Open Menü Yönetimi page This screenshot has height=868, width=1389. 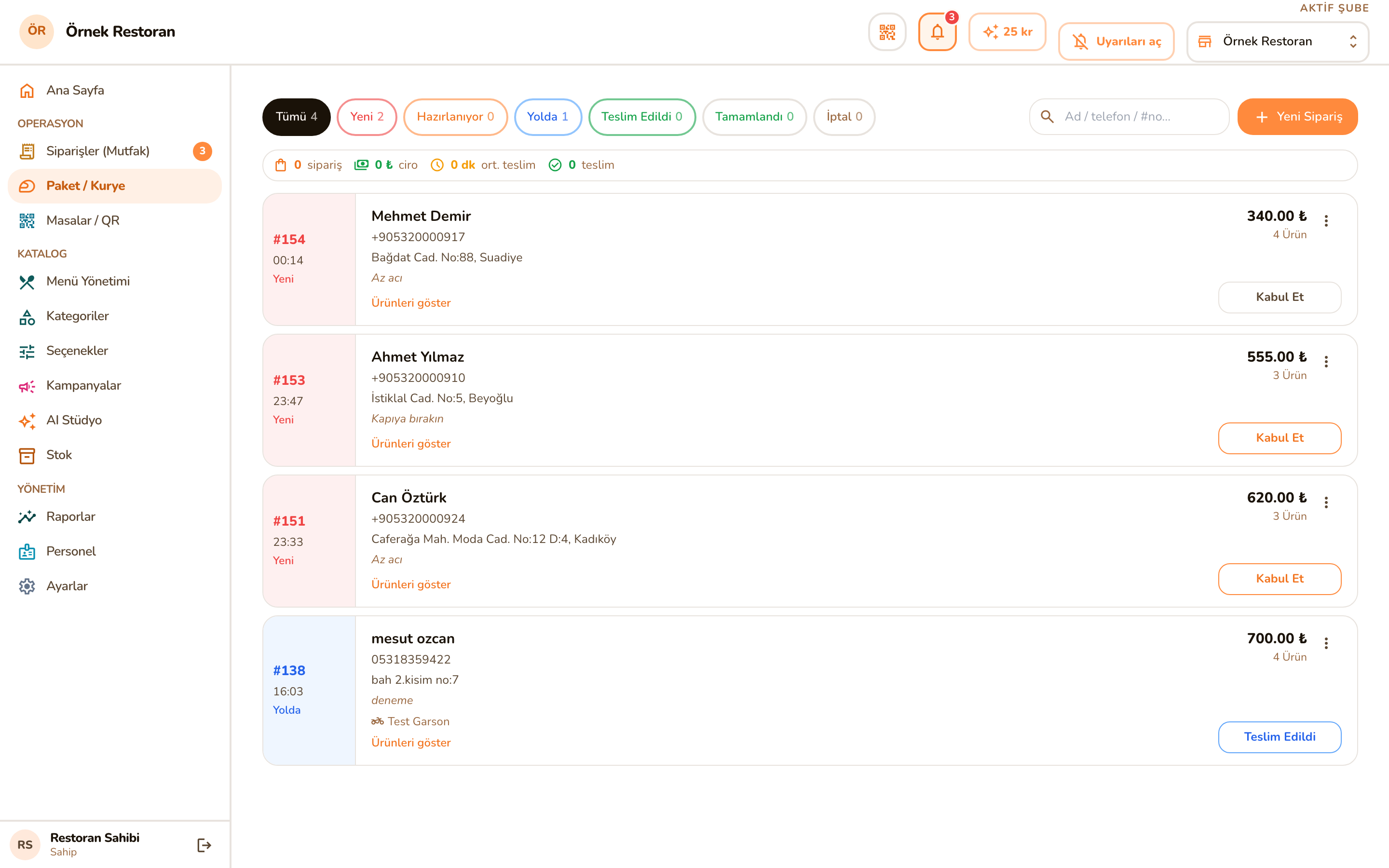[115, 281]
